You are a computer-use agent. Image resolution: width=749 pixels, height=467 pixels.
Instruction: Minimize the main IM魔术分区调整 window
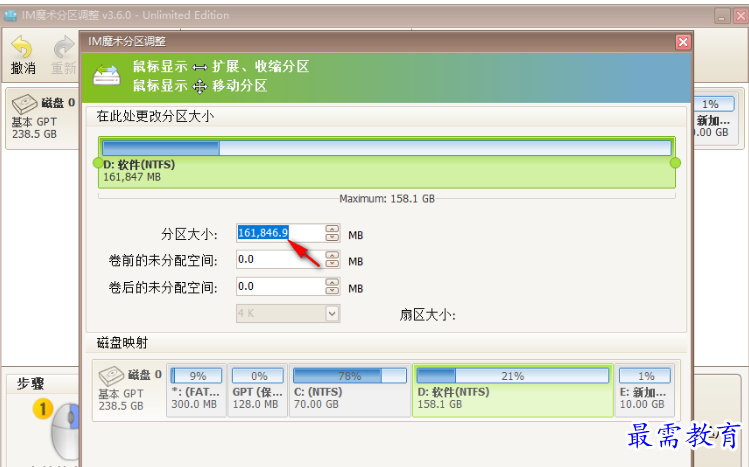point(722,16)
